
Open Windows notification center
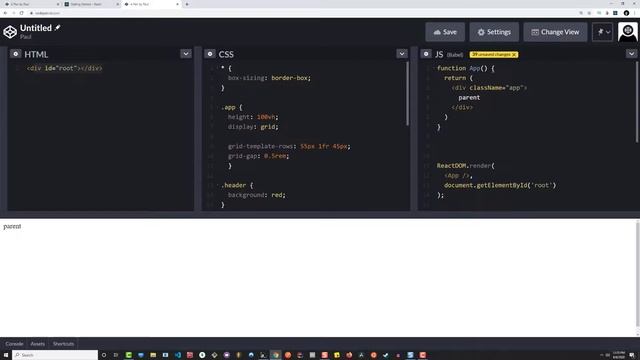click(632, 355)
